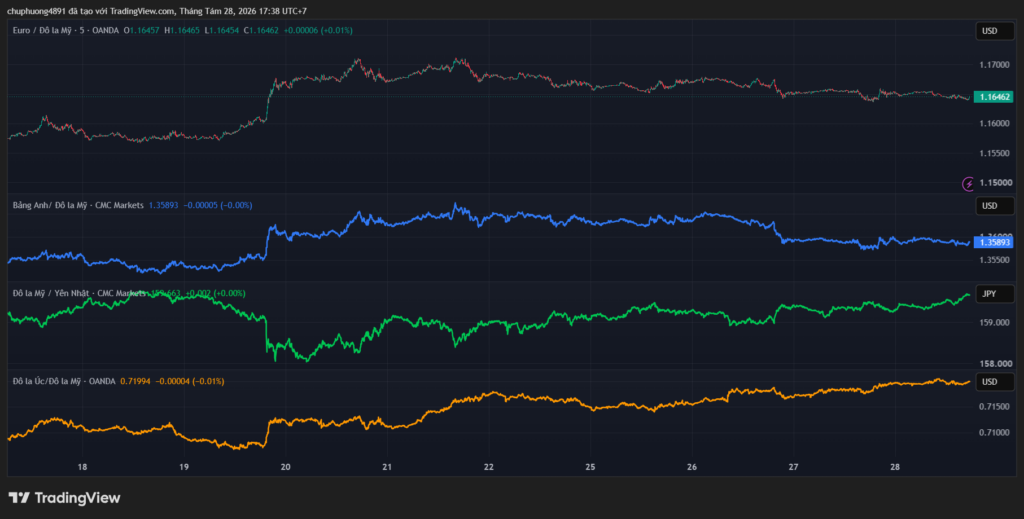Viewport: 1024px width, 519px height.
Task: Open the USD currency selector in the Đô la Úc pane
Action: (x=995, y=381)
